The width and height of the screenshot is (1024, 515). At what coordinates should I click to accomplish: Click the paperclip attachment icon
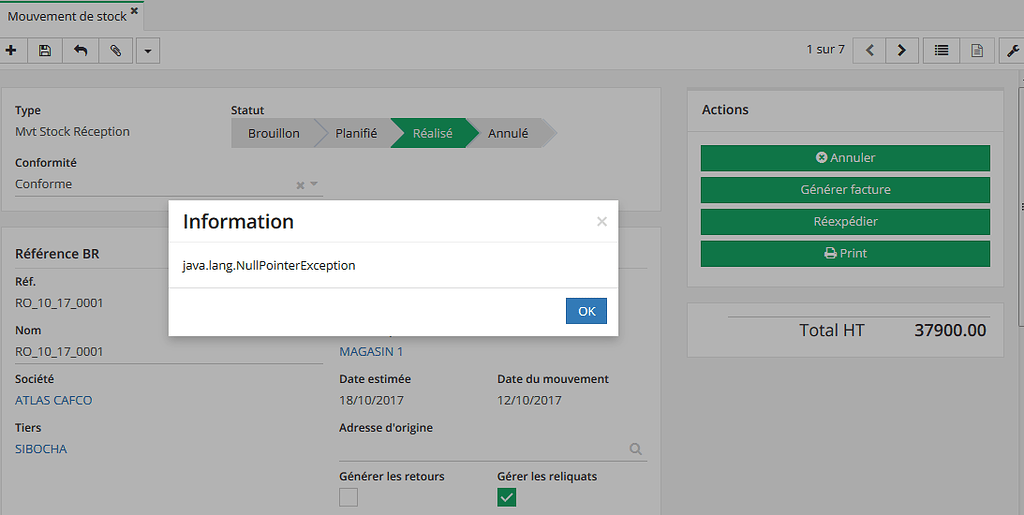pos(115,50)
